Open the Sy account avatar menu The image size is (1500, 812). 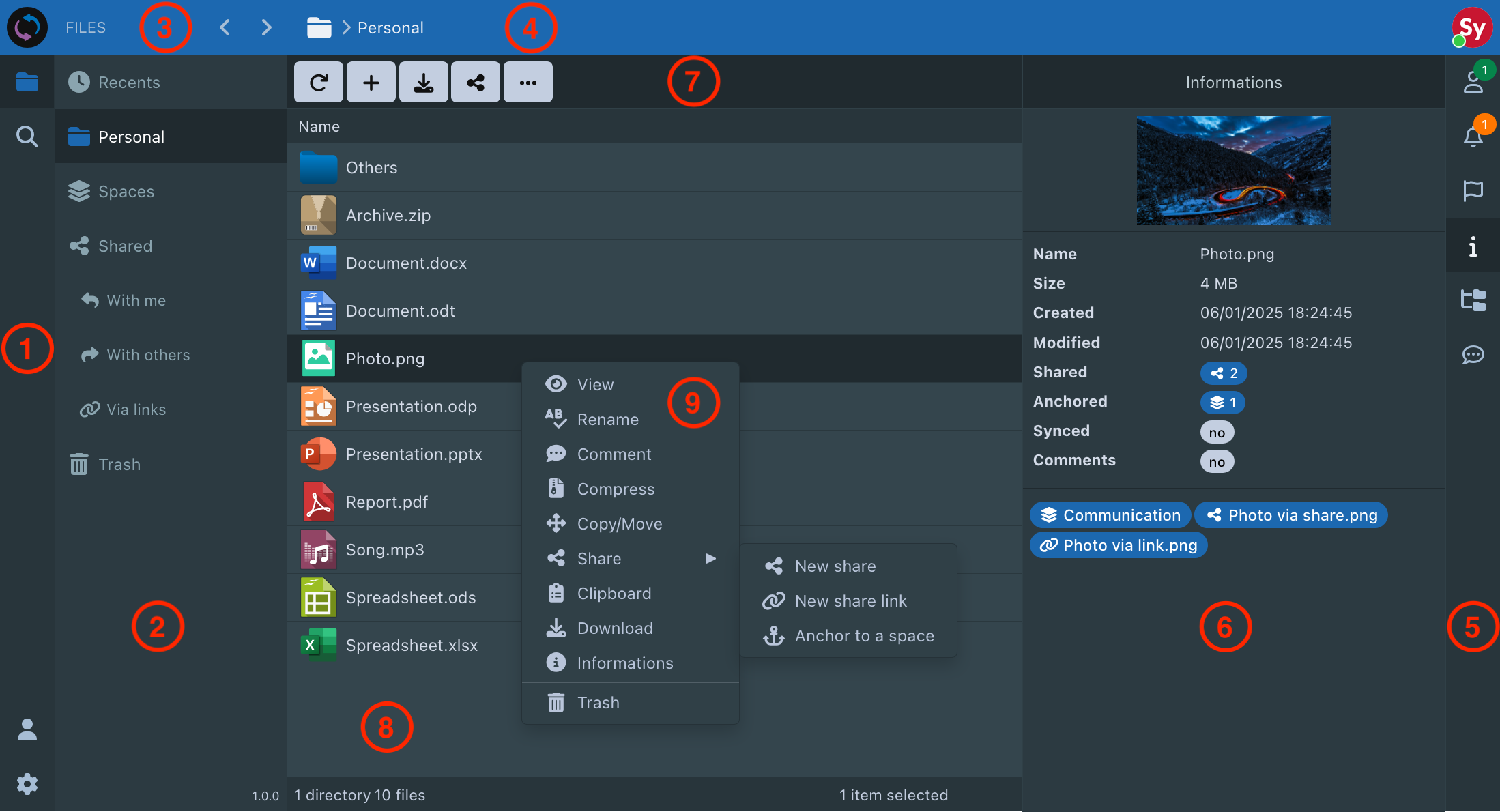point(1471,27)
